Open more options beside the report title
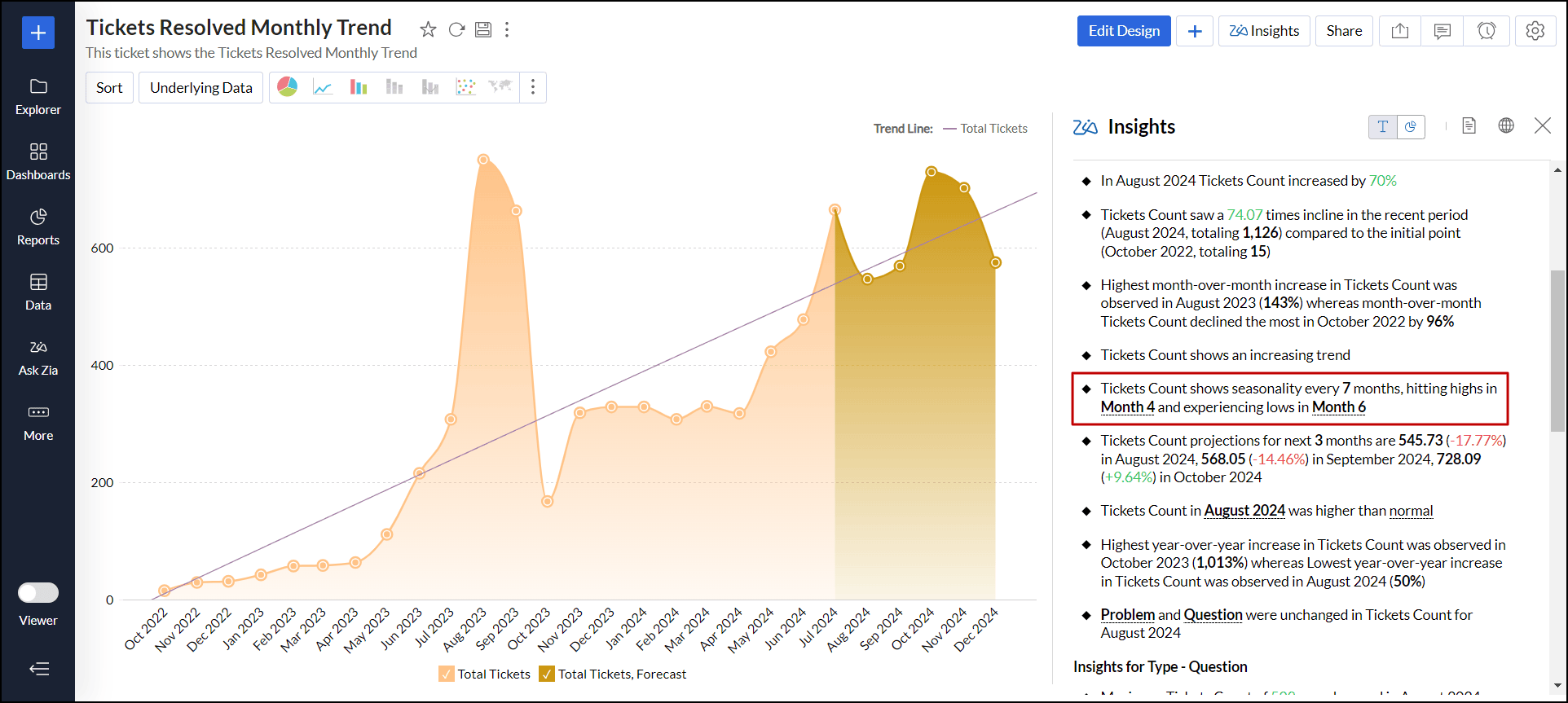The image size is (1568, 703). tap(507, 30)
